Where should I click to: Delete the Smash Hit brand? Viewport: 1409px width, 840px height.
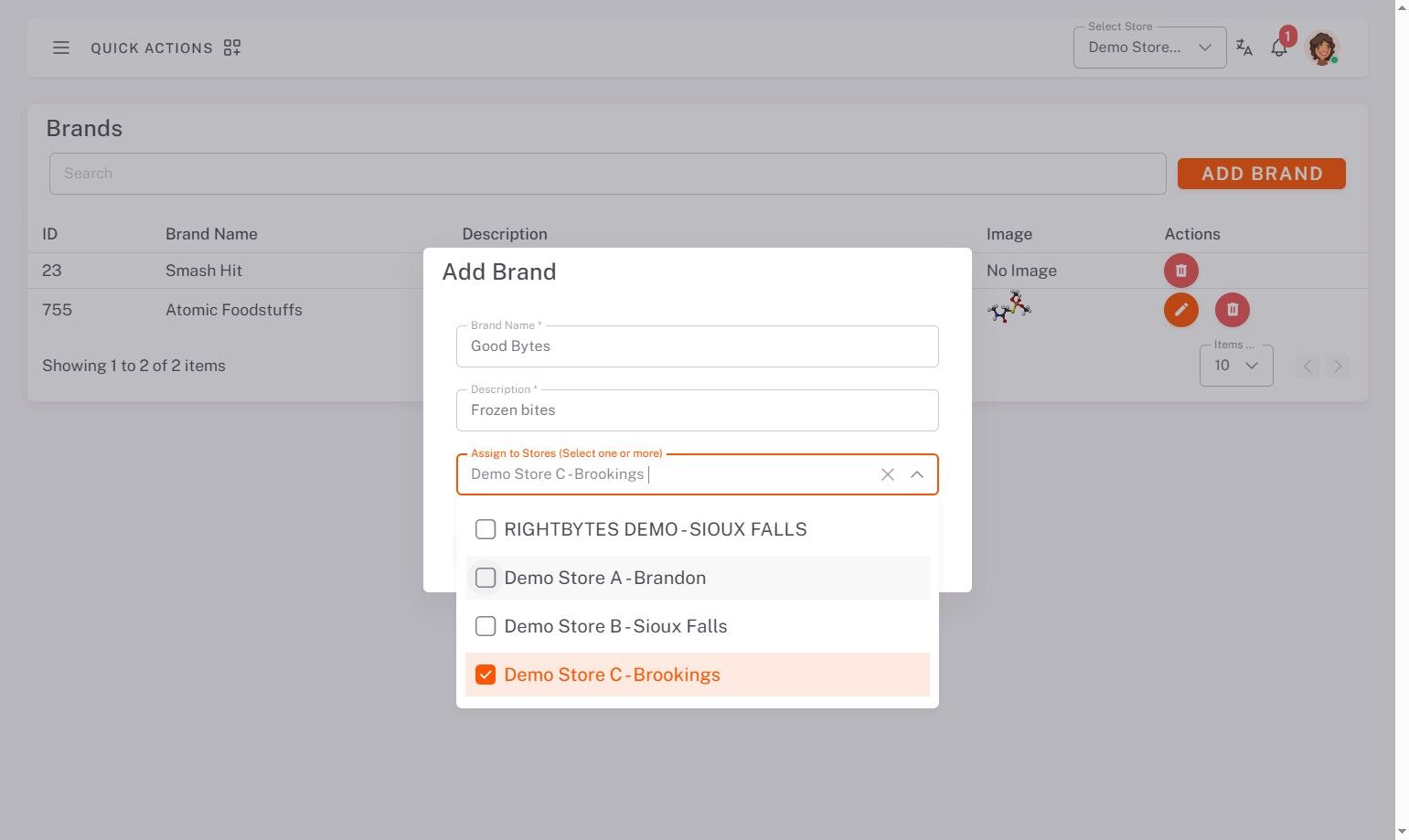(1180, 271)
